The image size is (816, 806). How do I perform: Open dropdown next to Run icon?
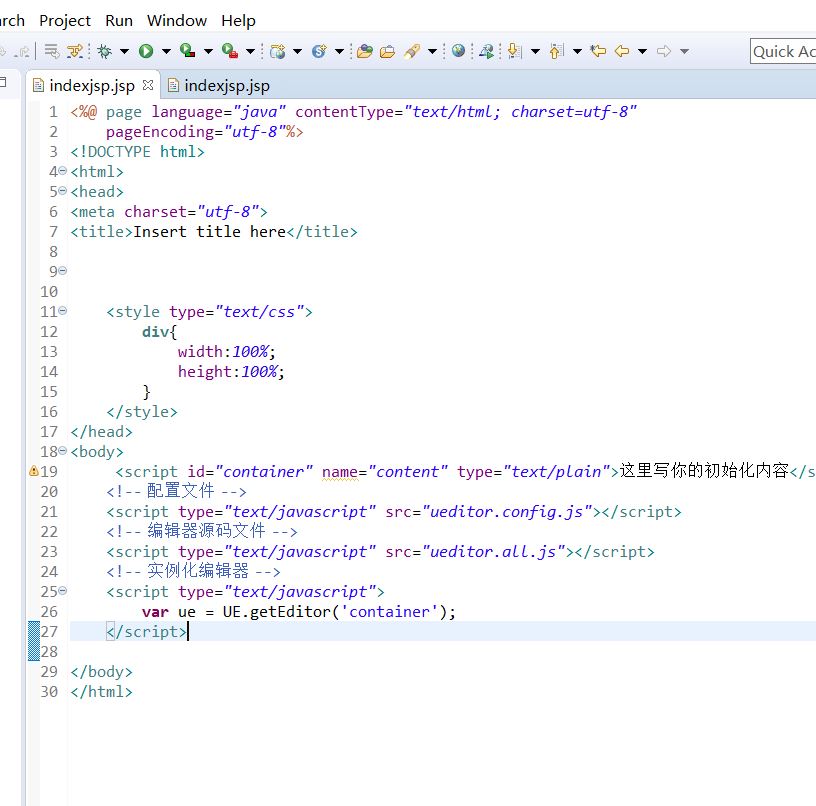(166, 52)
